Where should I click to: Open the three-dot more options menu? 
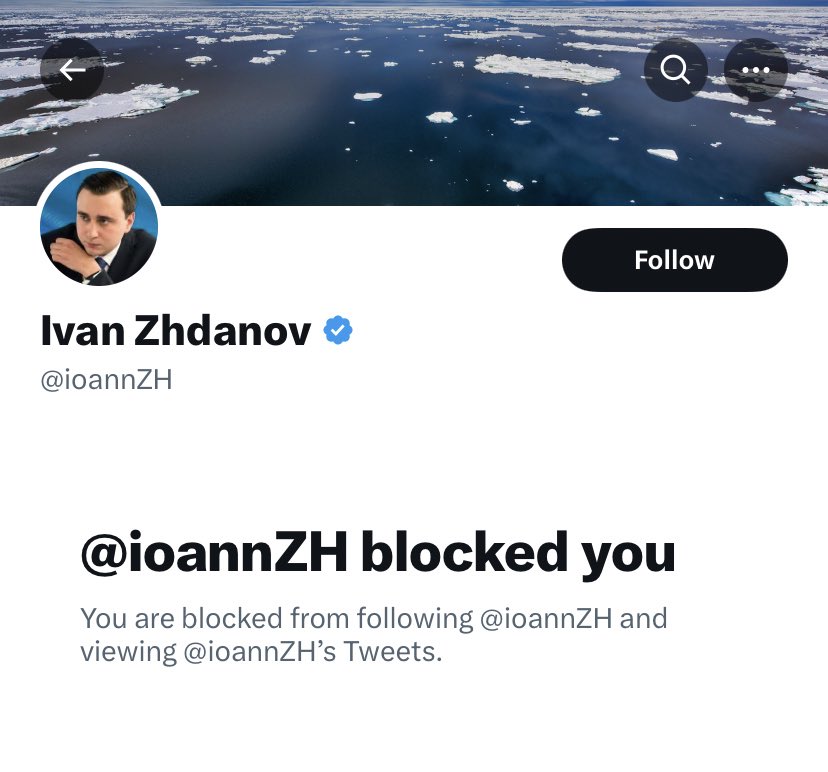756,69
